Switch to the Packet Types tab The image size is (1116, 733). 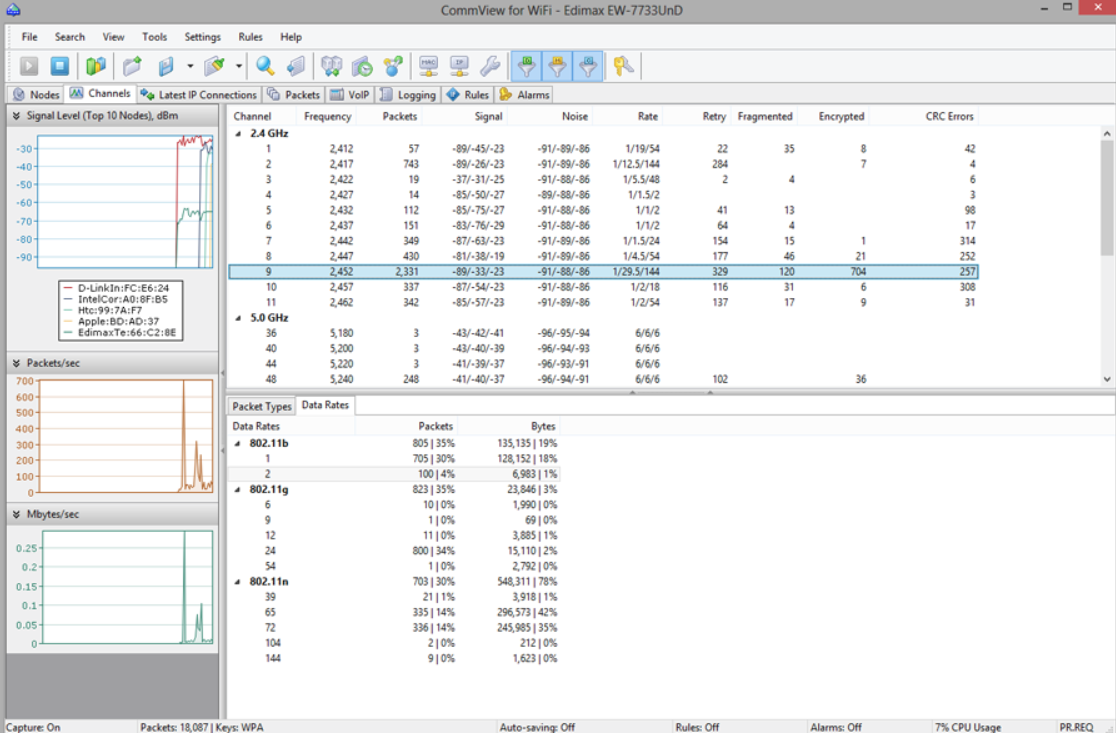pos(262,406)
